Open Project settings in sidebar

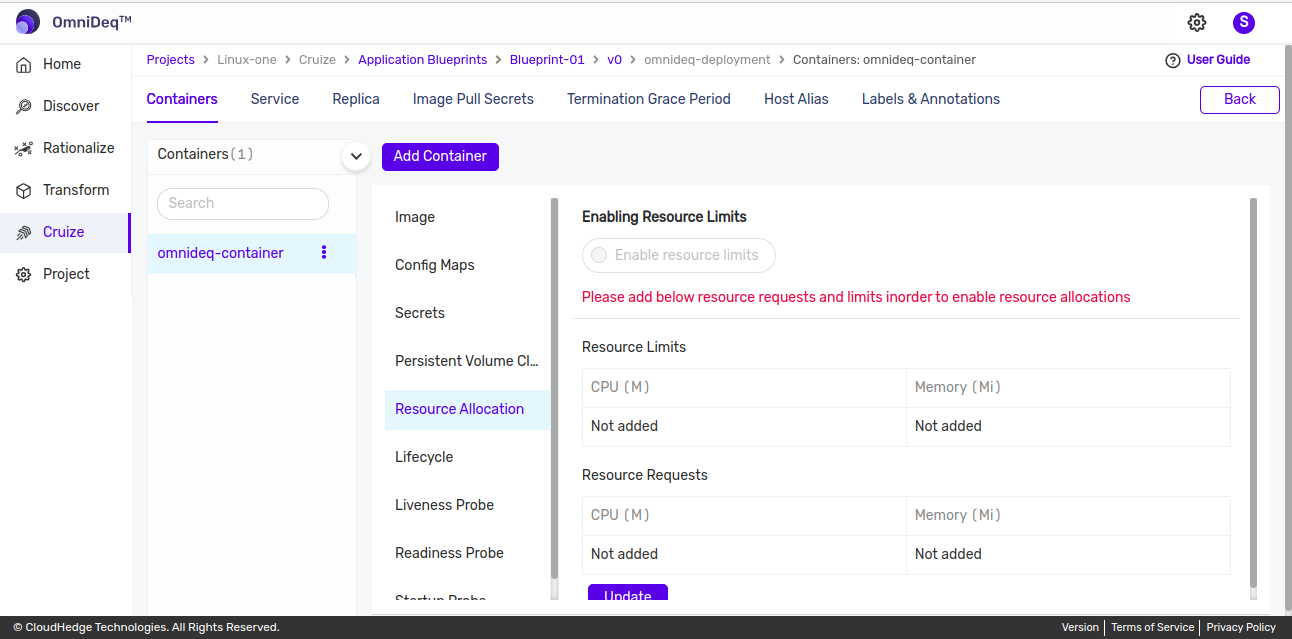click(x=66, y=274)
